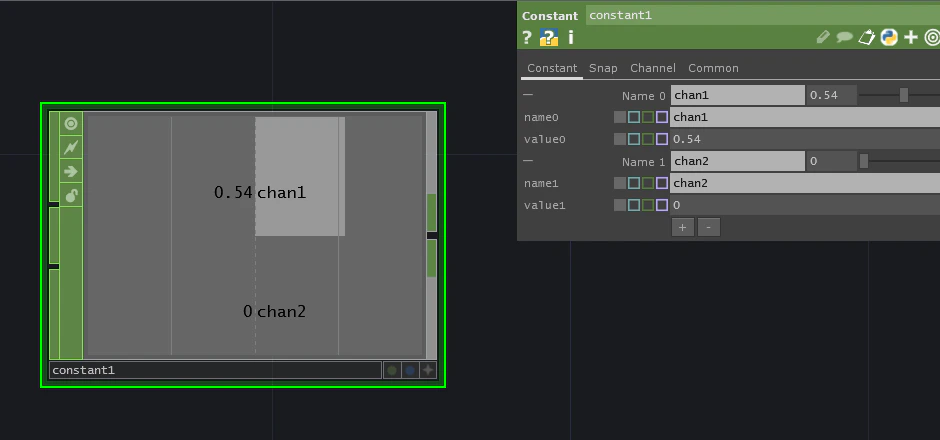Set name1 to expression mode cyan square
Screen dimensions: 940x440
634,183
